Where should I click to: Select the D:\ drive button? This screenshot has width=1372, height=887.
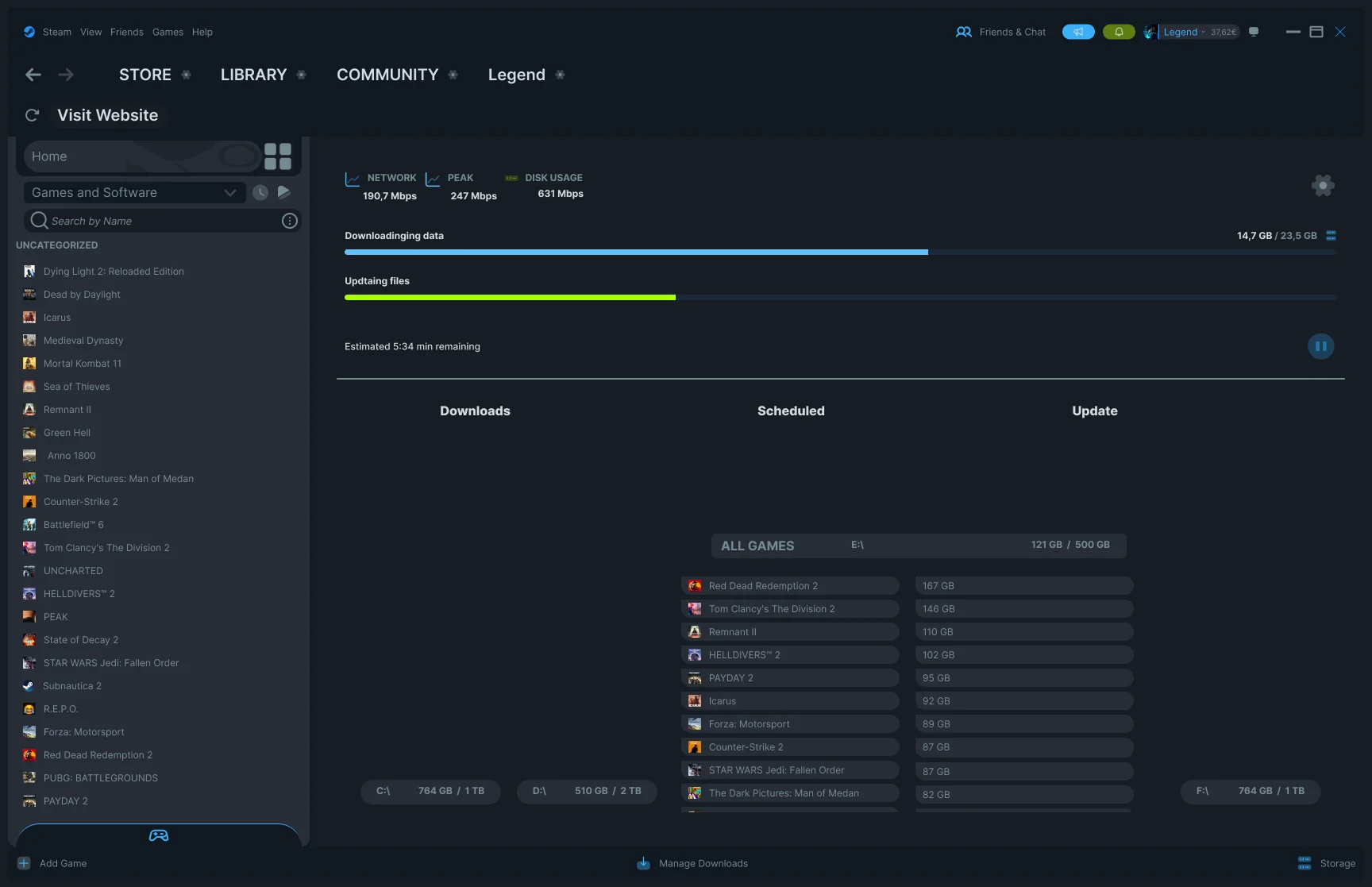587,791
